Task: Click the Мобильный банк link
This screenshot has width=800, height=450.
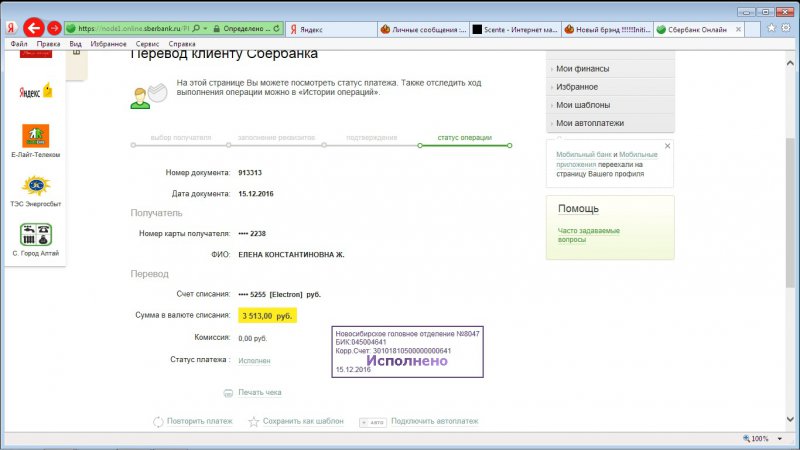Action: [584, 155]
